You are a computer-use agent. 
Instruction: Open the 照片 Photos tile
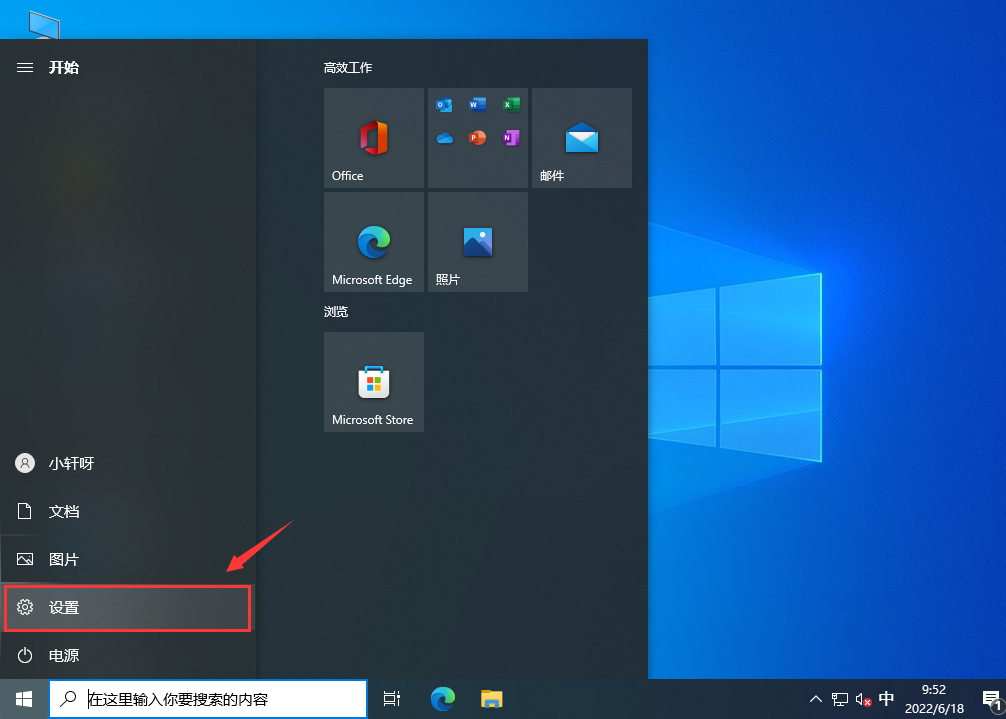pyautogui.click(x=477, y=242)
